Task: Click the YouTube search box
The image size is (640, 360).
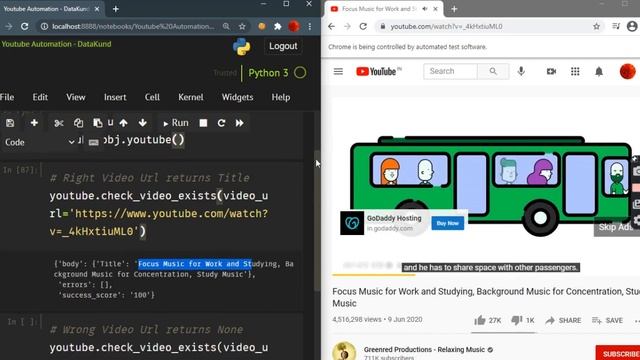Action: pos(450,71)
